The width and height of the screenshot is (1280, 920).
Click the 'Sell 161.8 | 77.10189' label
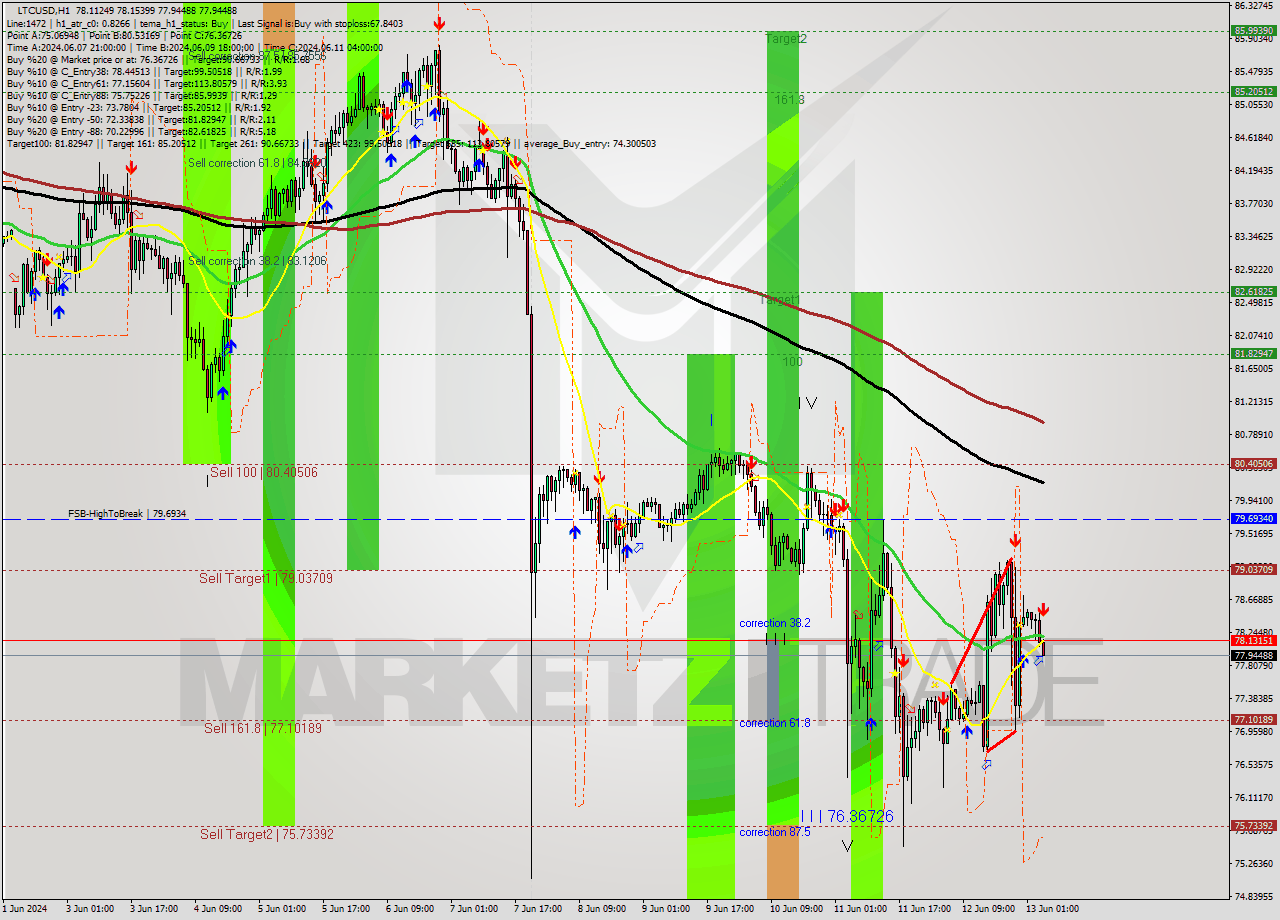(x=263, y=729)
